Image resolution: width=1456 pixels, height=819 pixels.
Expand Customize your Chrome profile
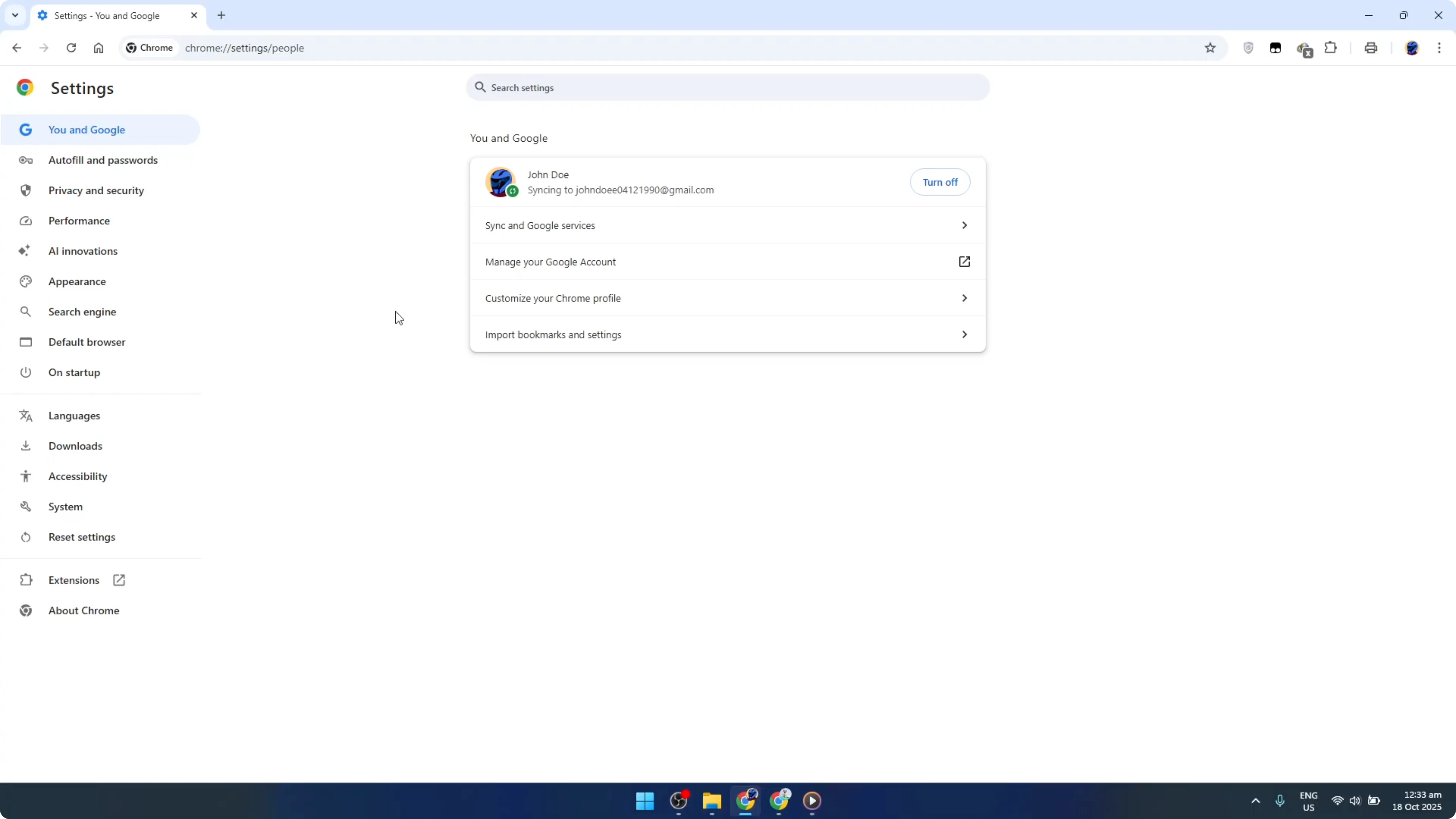click(x=727, y=298)
